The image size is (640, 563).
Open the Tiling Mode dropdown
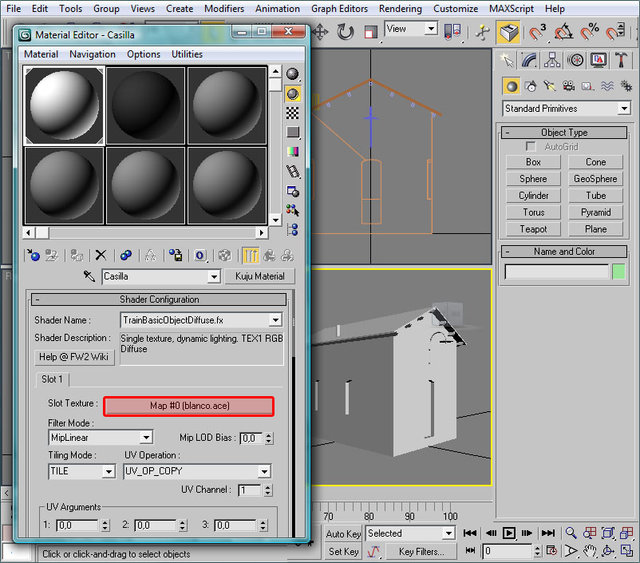tap(109, 471)
